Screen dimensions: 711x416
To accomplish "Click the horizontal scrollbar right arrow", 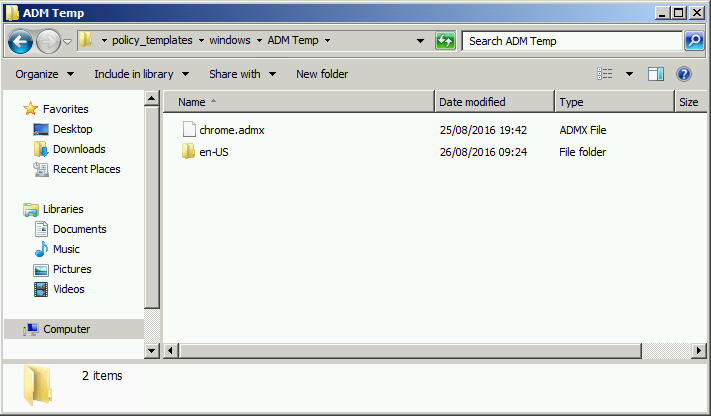I will [x=697, y=351].
